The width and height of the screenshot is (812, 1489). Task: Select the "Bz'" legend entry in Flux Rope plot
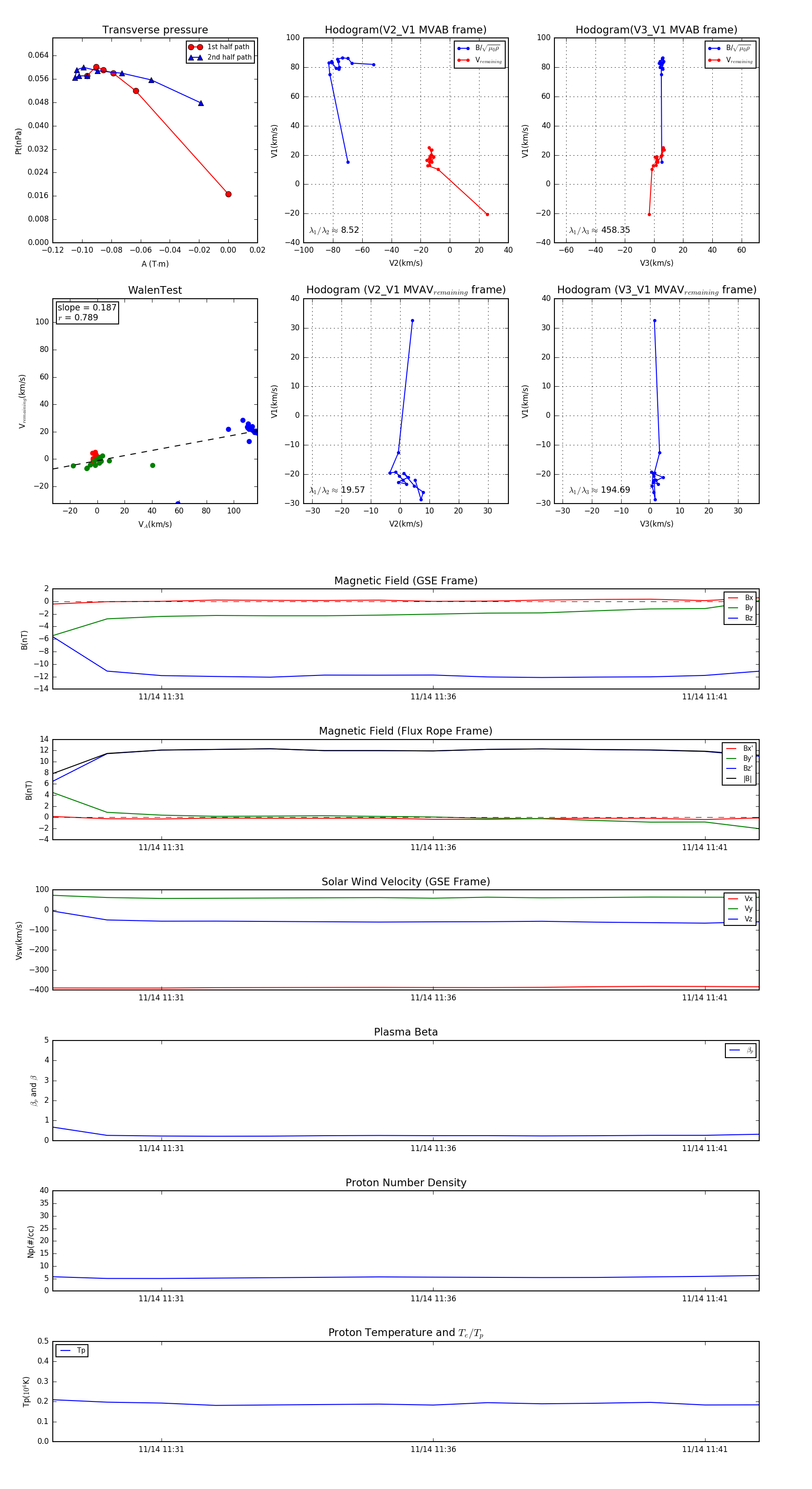click(x=740, y=768)
